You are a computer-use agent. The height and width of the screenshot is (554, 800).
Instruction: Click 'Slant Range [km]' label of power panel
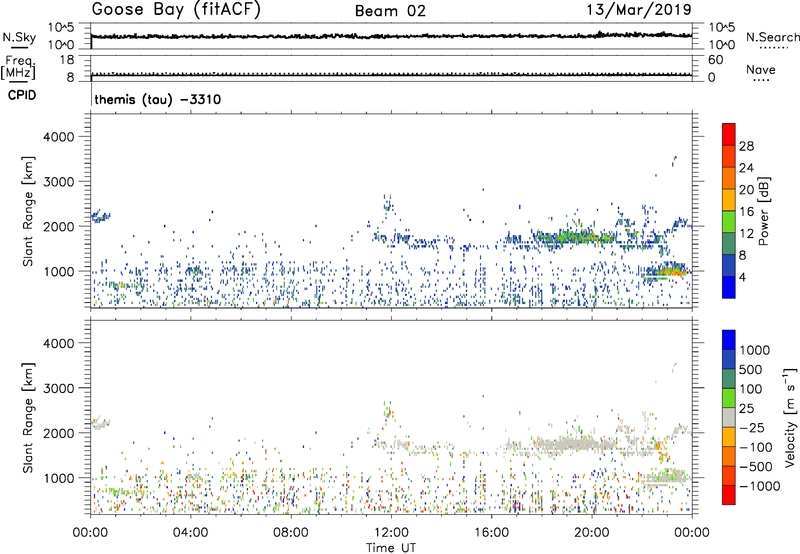pyautogui.click(x=28, y=211)
